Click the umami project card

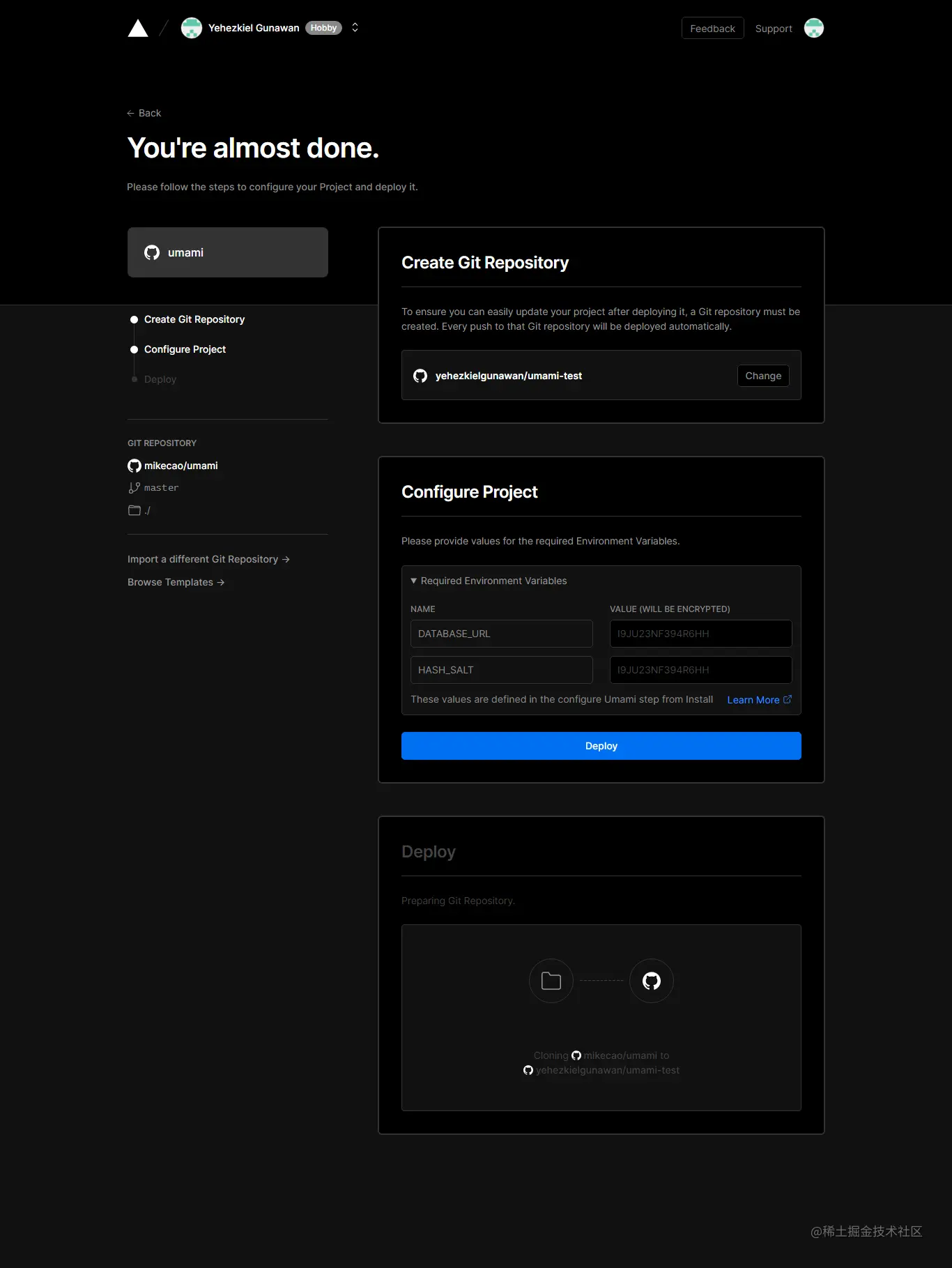pos(228,252)
